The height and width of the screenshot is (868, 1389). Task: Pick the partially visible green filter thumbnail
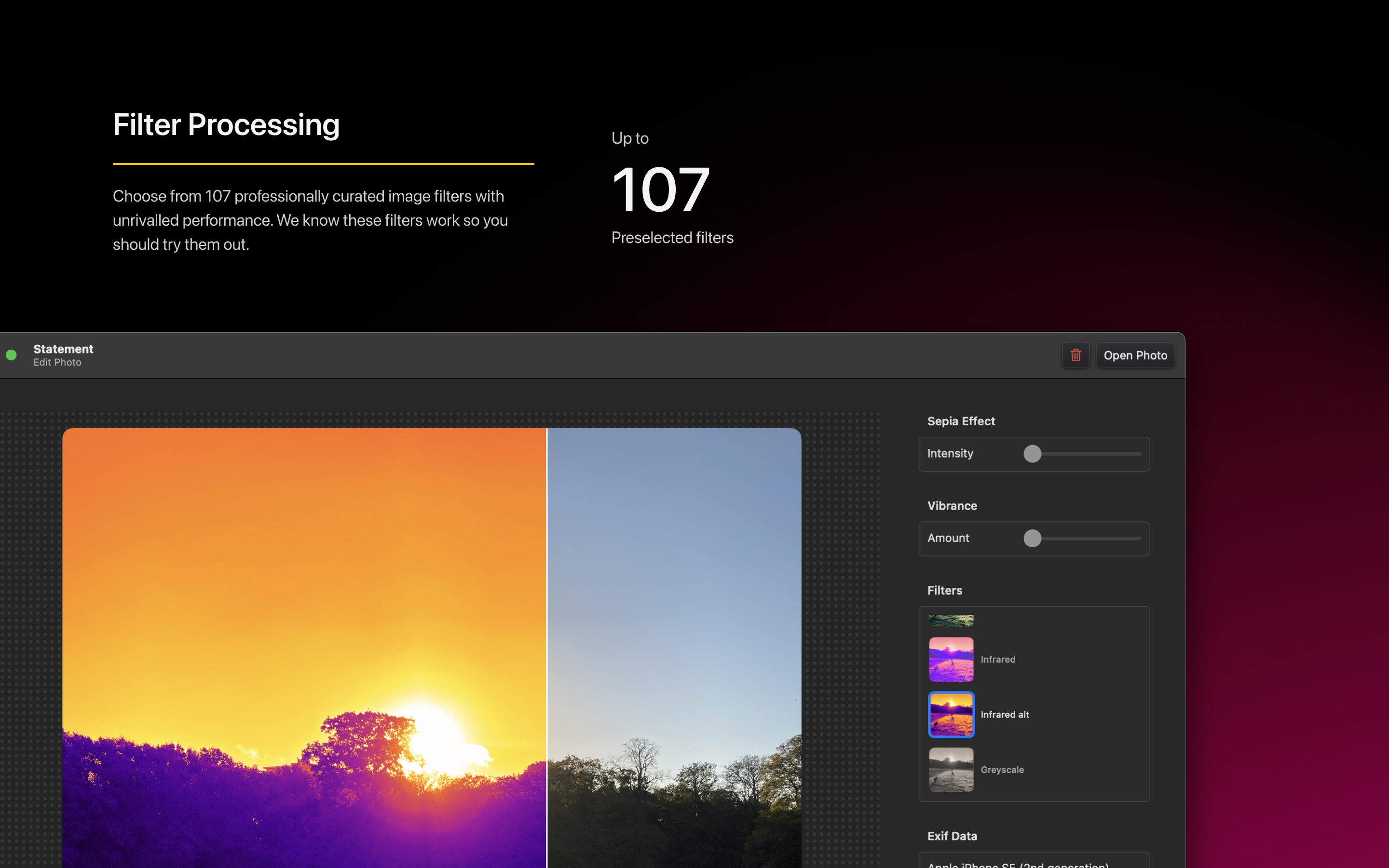(x=951, y=621)
